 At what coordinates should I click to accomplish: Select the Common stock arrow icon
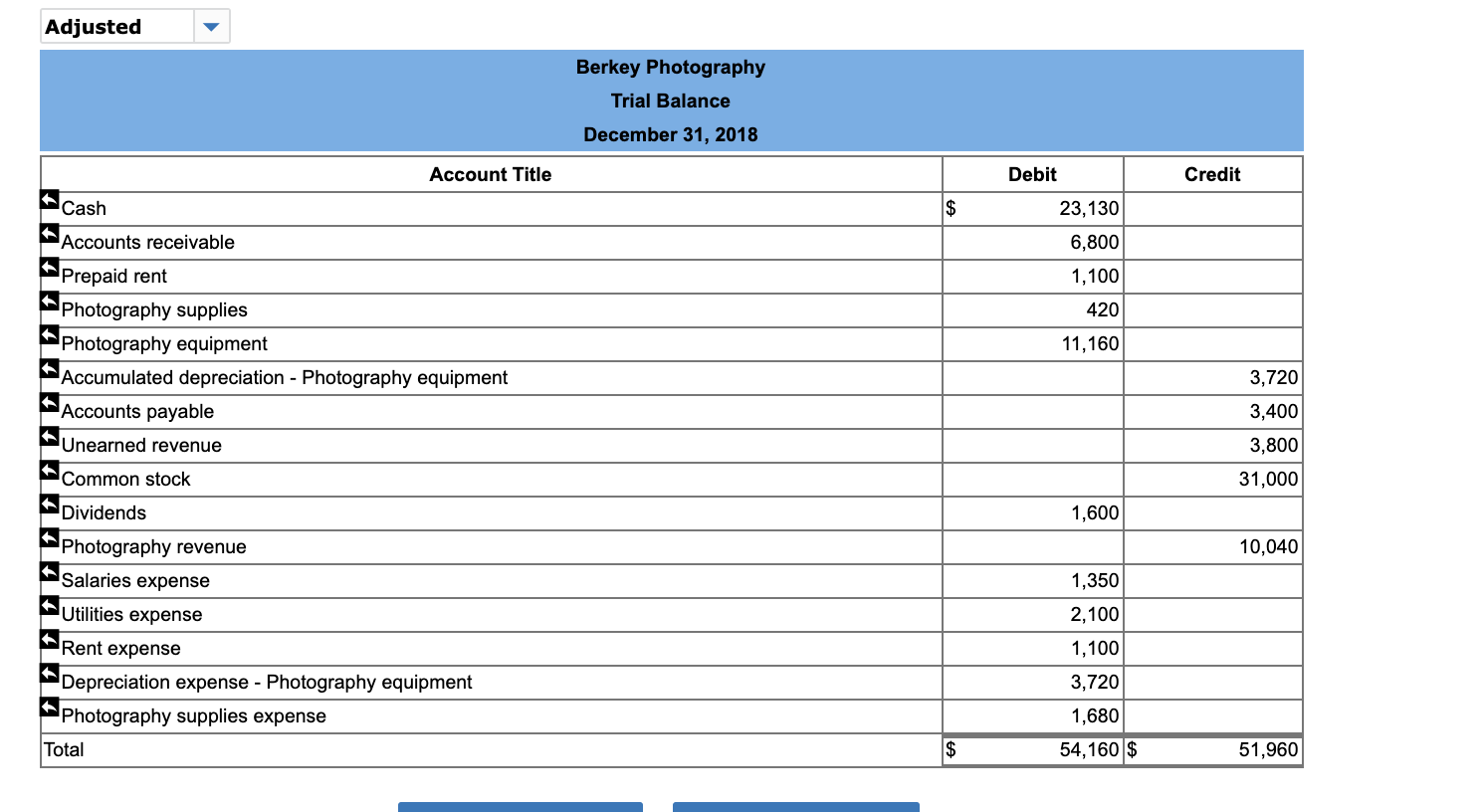click(x=50, y=471)
